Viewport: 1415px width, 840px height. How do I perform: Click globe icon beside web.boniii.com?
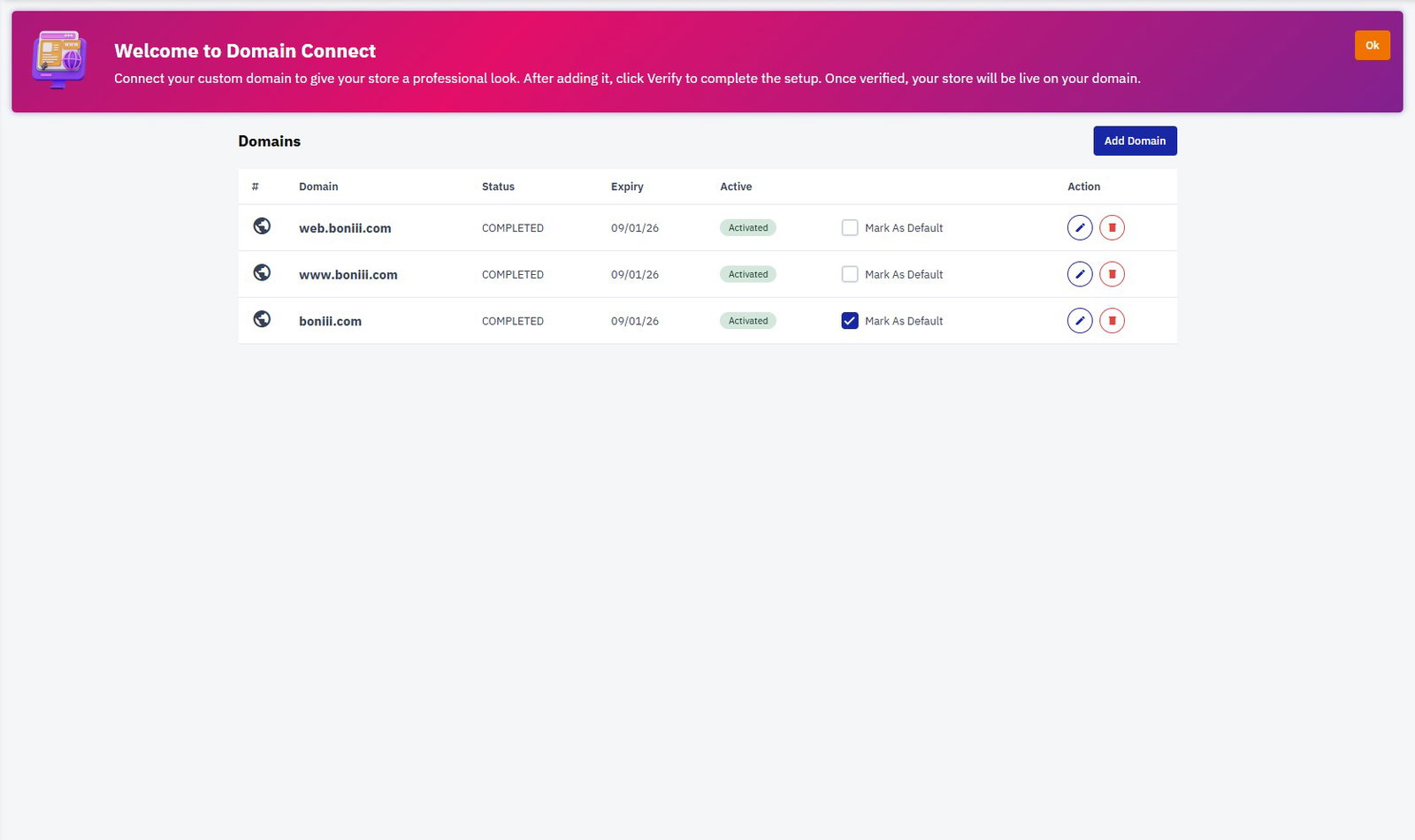pos(262,226)
